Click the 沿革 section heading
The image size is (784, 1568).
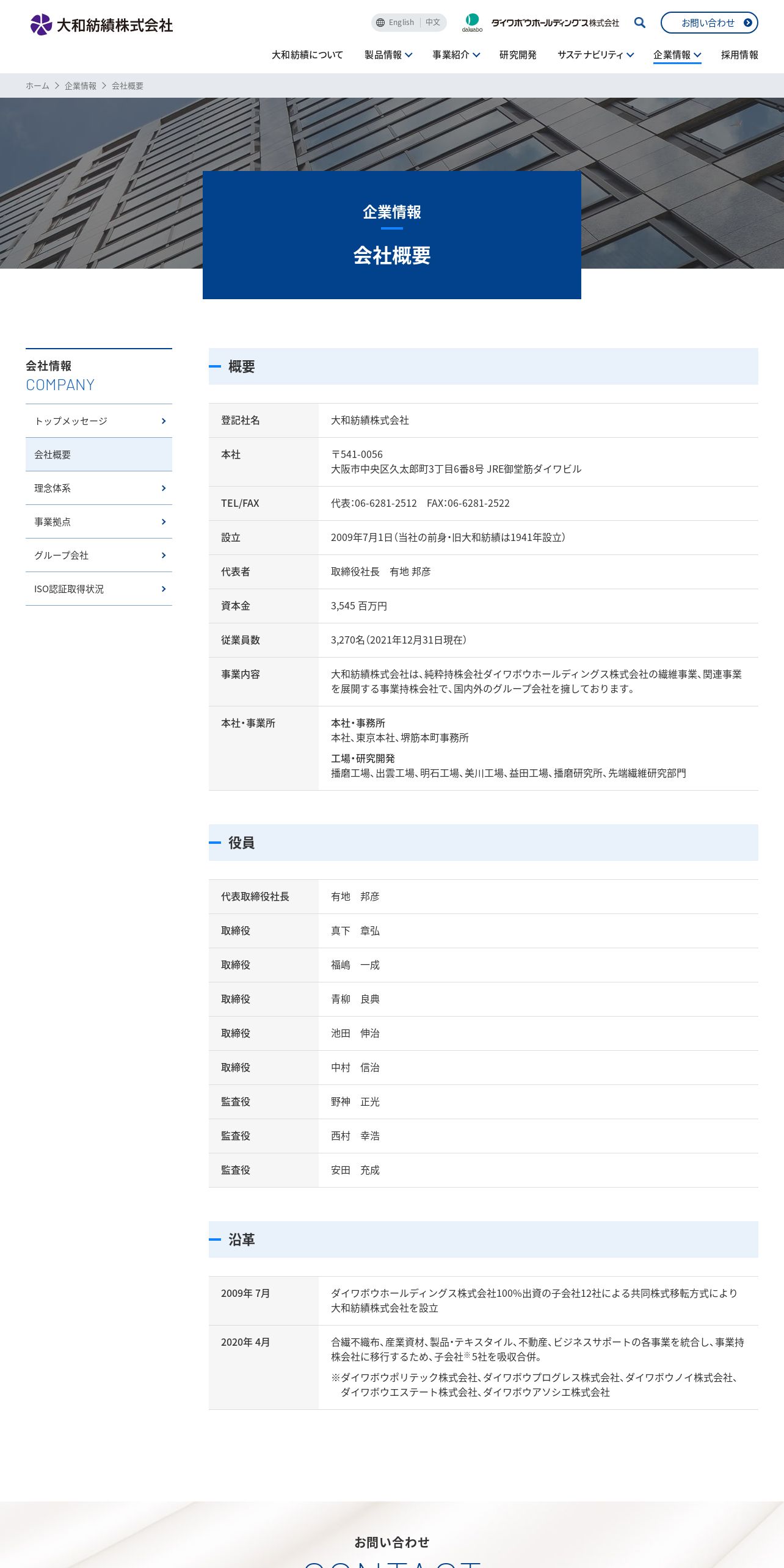pyautogui.click(x=241, y=1240)
